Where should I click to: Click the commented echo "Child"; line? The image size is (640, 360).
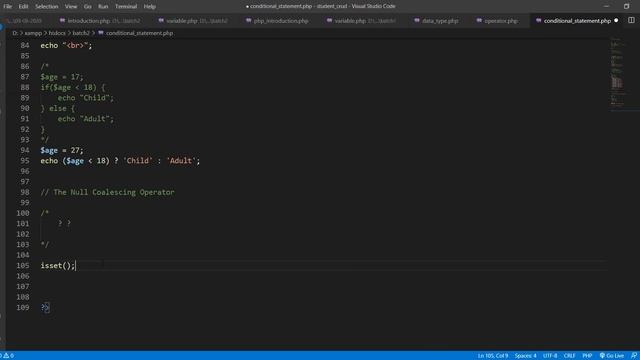click(x=86, y=98)
